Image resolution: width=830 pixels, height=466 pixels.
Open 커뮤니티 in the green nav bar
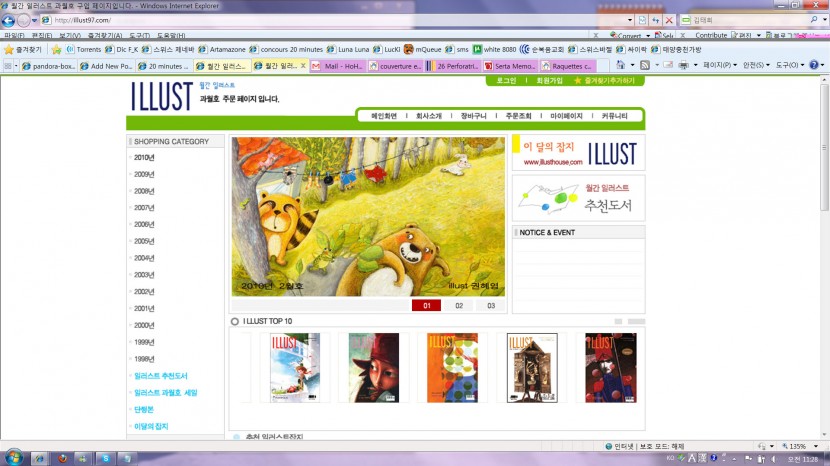[614, 116]
